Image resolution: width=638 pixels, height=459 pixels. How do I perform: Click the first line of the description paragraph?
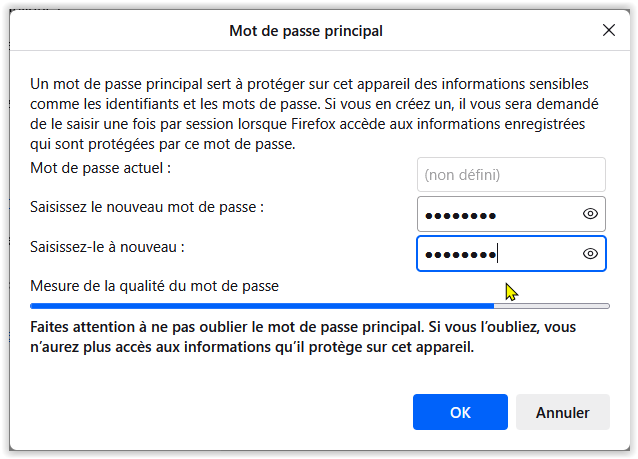pos(309,84)
